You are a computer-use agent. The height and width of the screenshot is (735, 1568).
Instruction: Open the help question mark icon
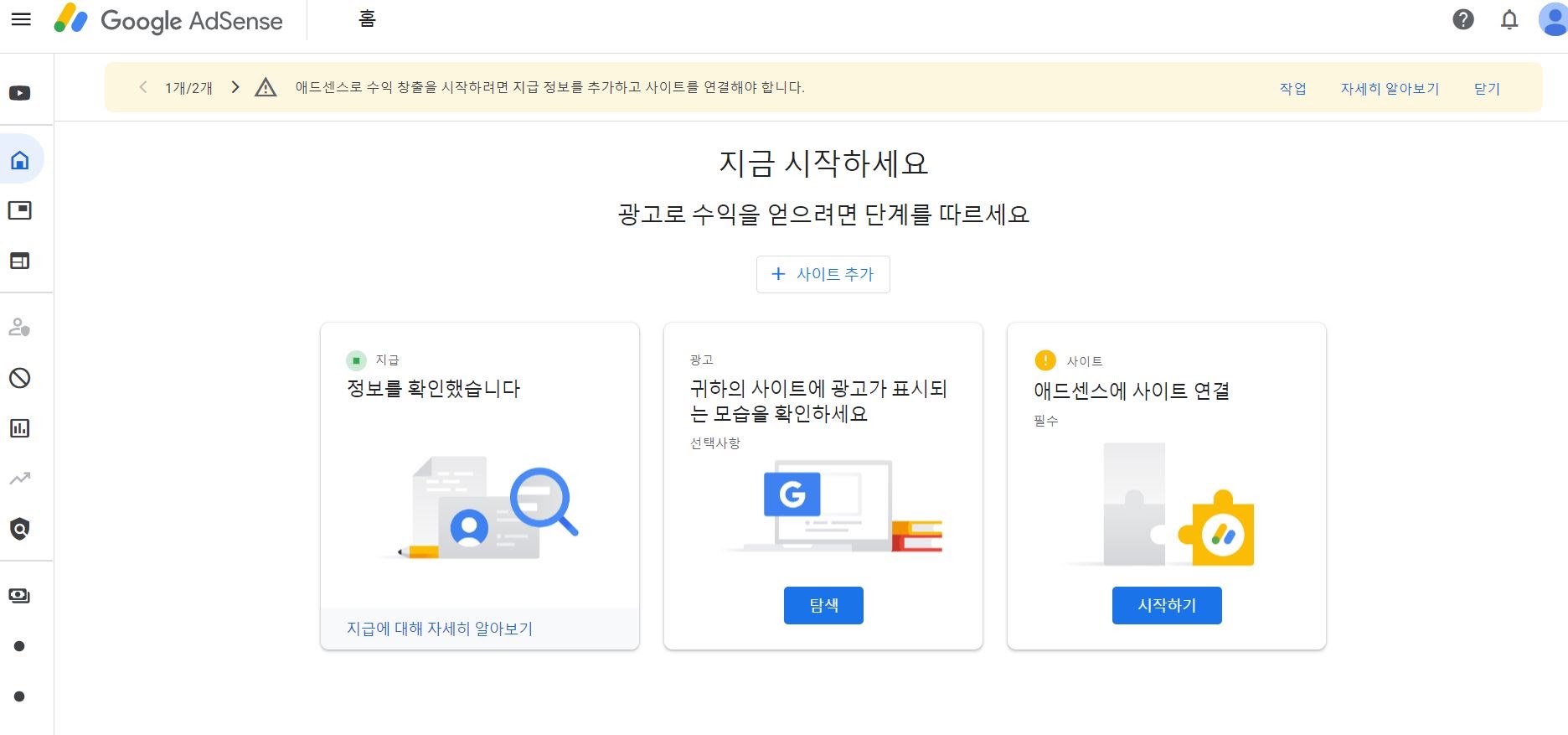click(x=1463, y=19)
